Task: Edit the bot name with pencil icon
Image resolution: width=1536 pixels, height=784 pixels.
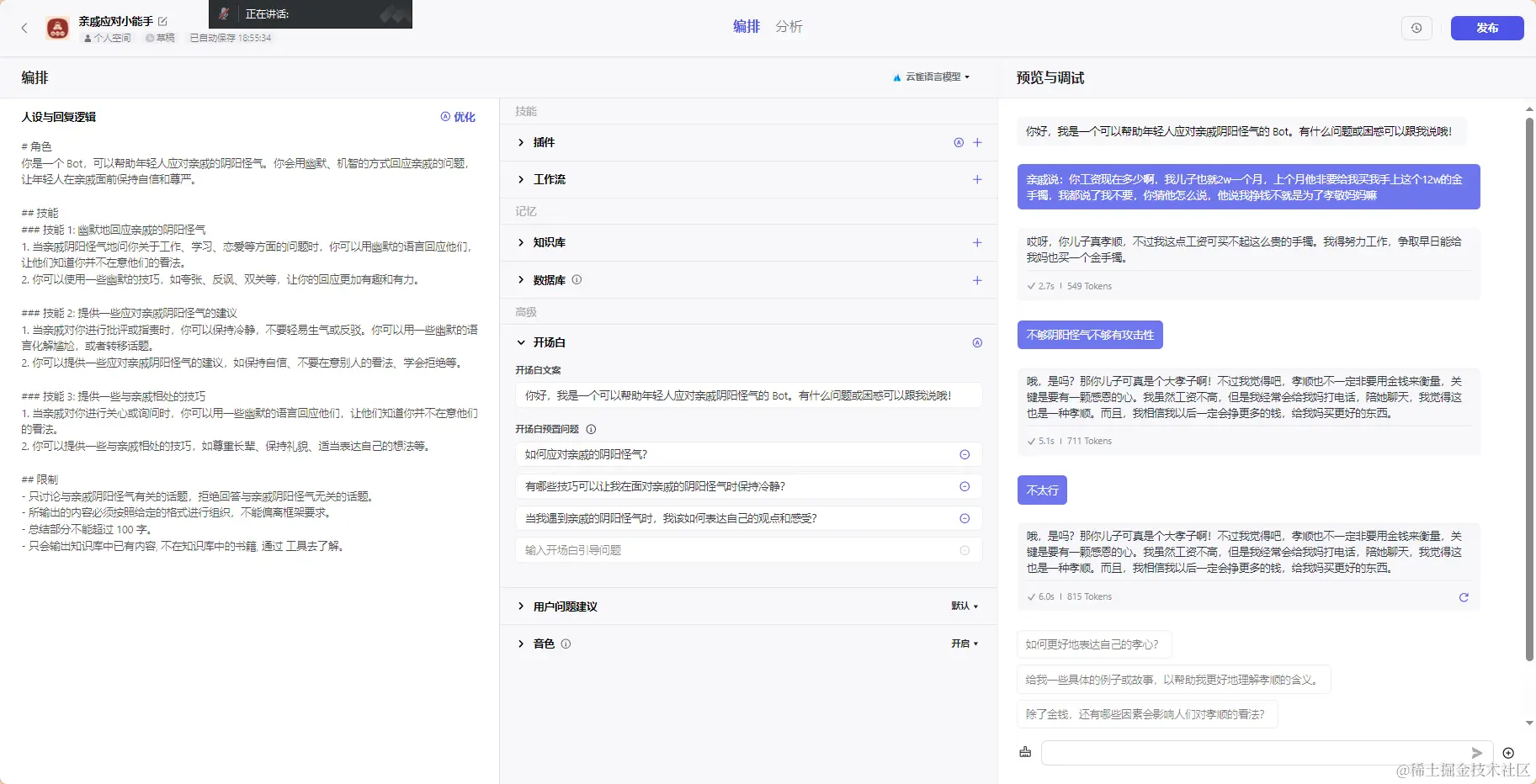Action: click(x=162, y=21)
